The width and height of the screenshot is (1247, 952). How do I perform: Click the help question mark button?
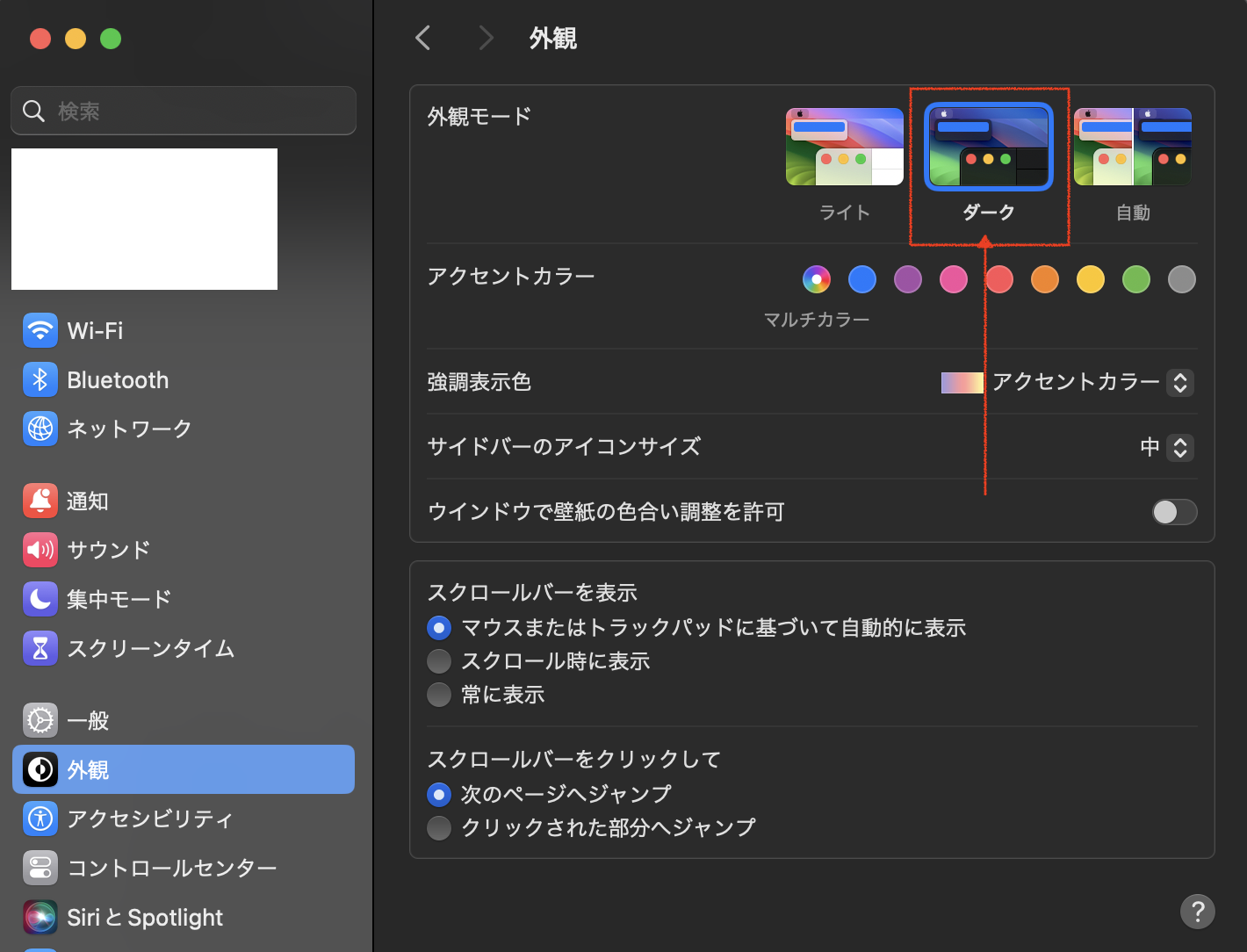point(1197,912)
